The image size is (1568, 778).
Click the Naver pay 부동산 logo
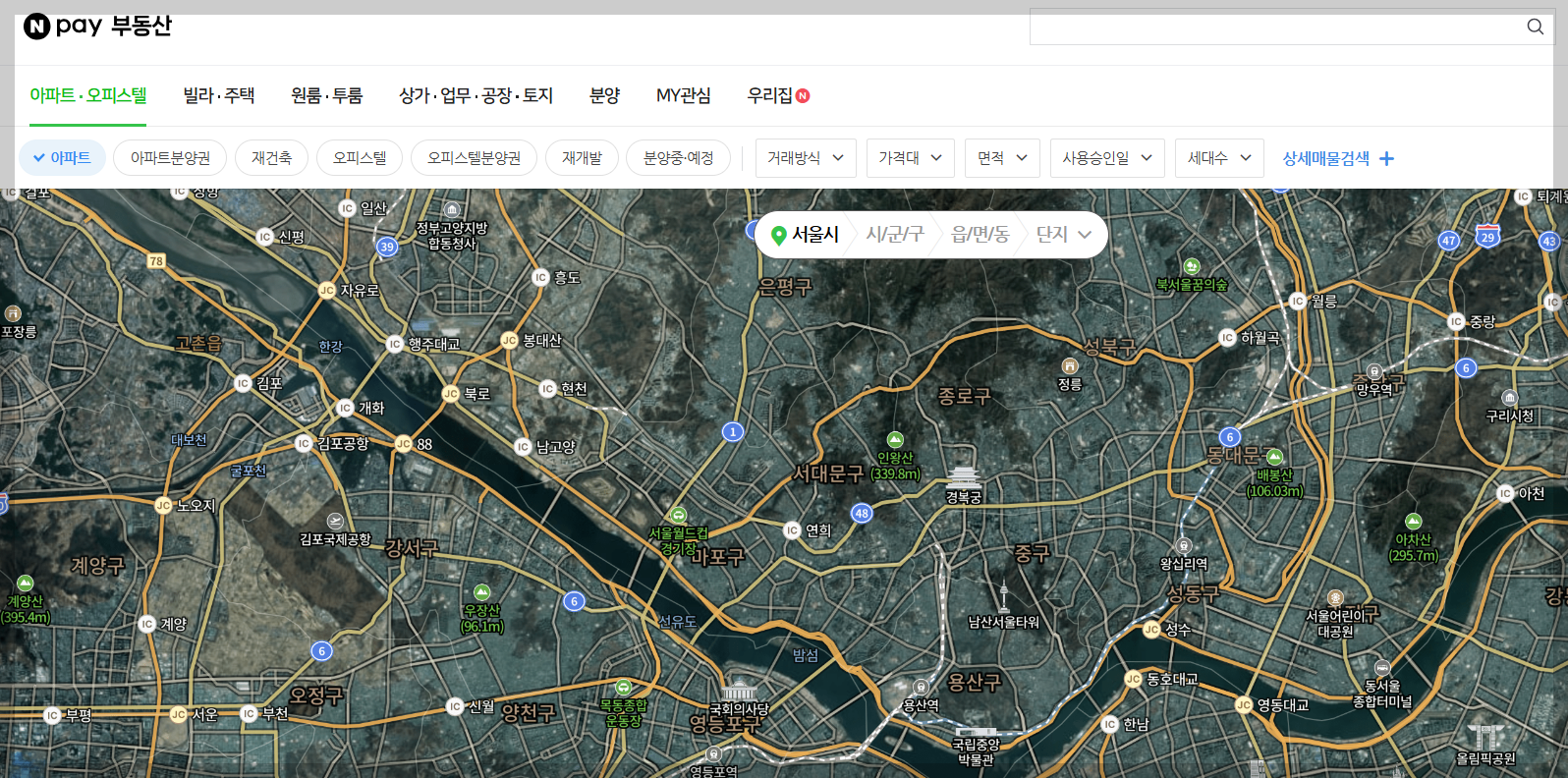pyautogui.click(x=97, y=26)
